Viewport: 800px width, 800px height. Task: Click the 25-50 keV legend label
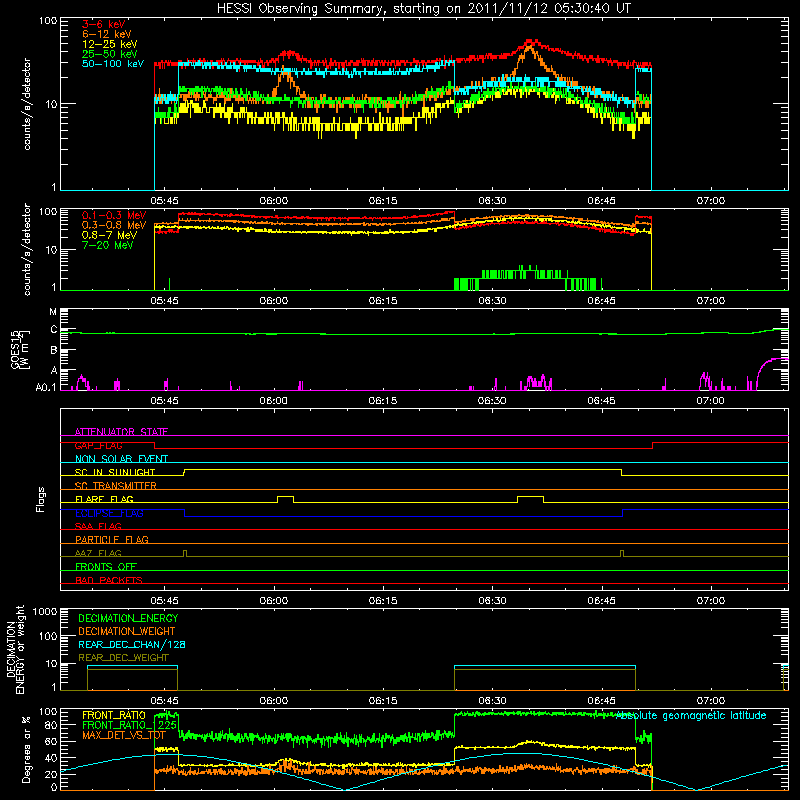pos(109,54)
